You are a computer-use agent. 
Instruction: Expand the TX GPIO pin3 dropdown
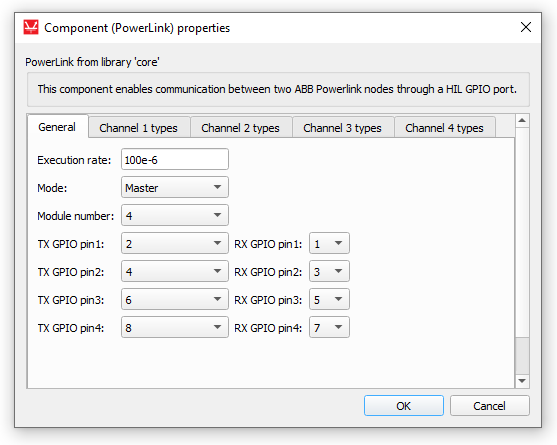[175, 299]
